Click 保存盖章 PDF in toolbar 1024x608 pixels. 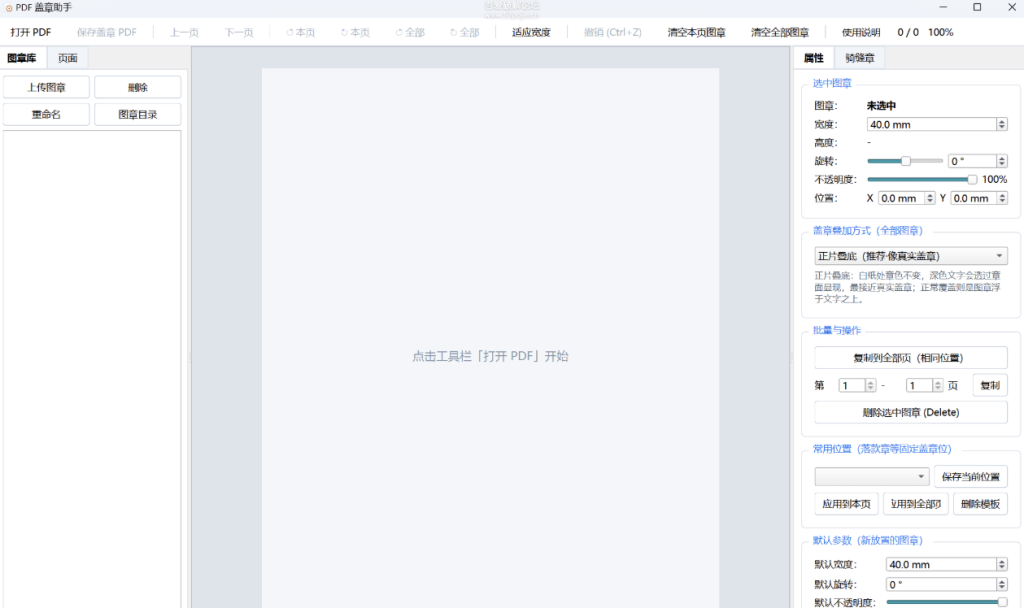click(106, 32)
